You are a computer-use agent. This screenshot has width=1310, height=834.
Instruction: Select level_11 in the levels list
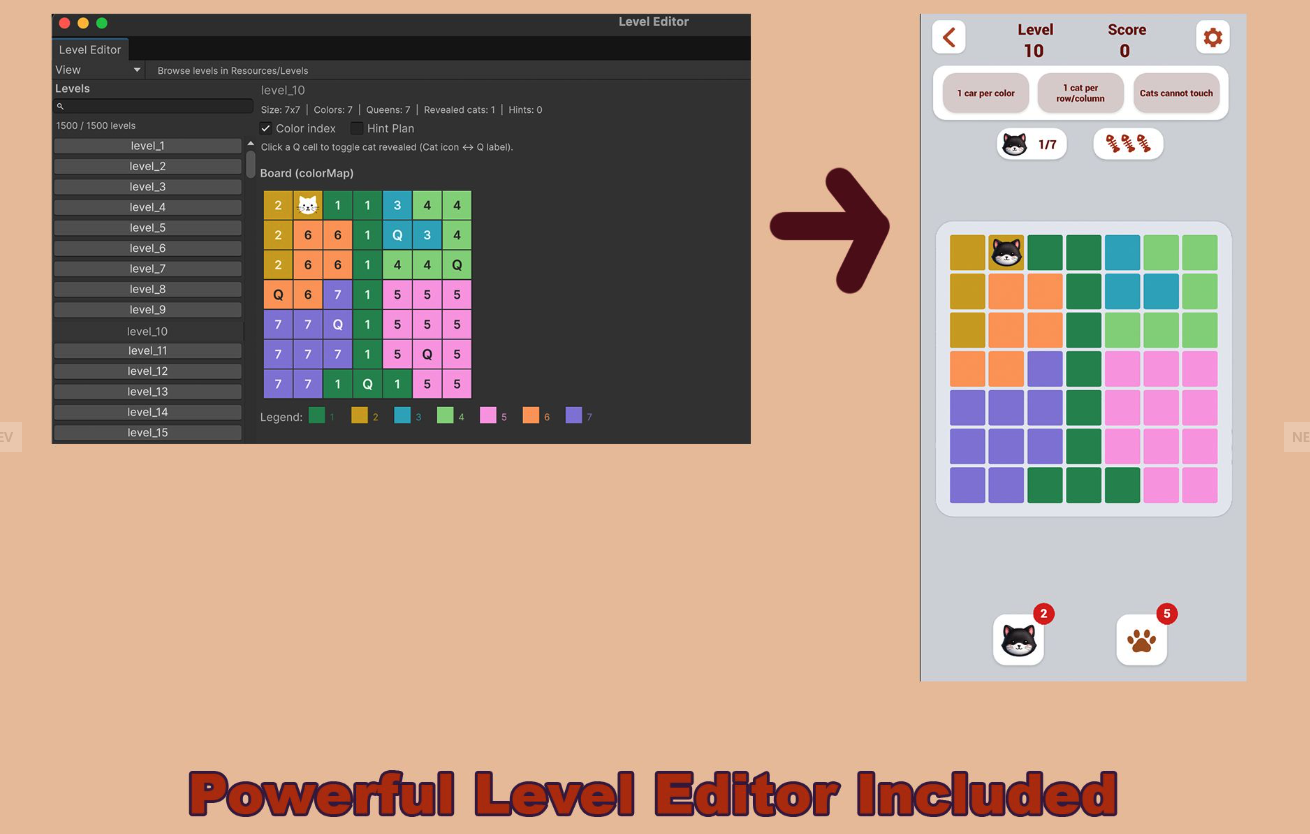click(x=147, y=351)
